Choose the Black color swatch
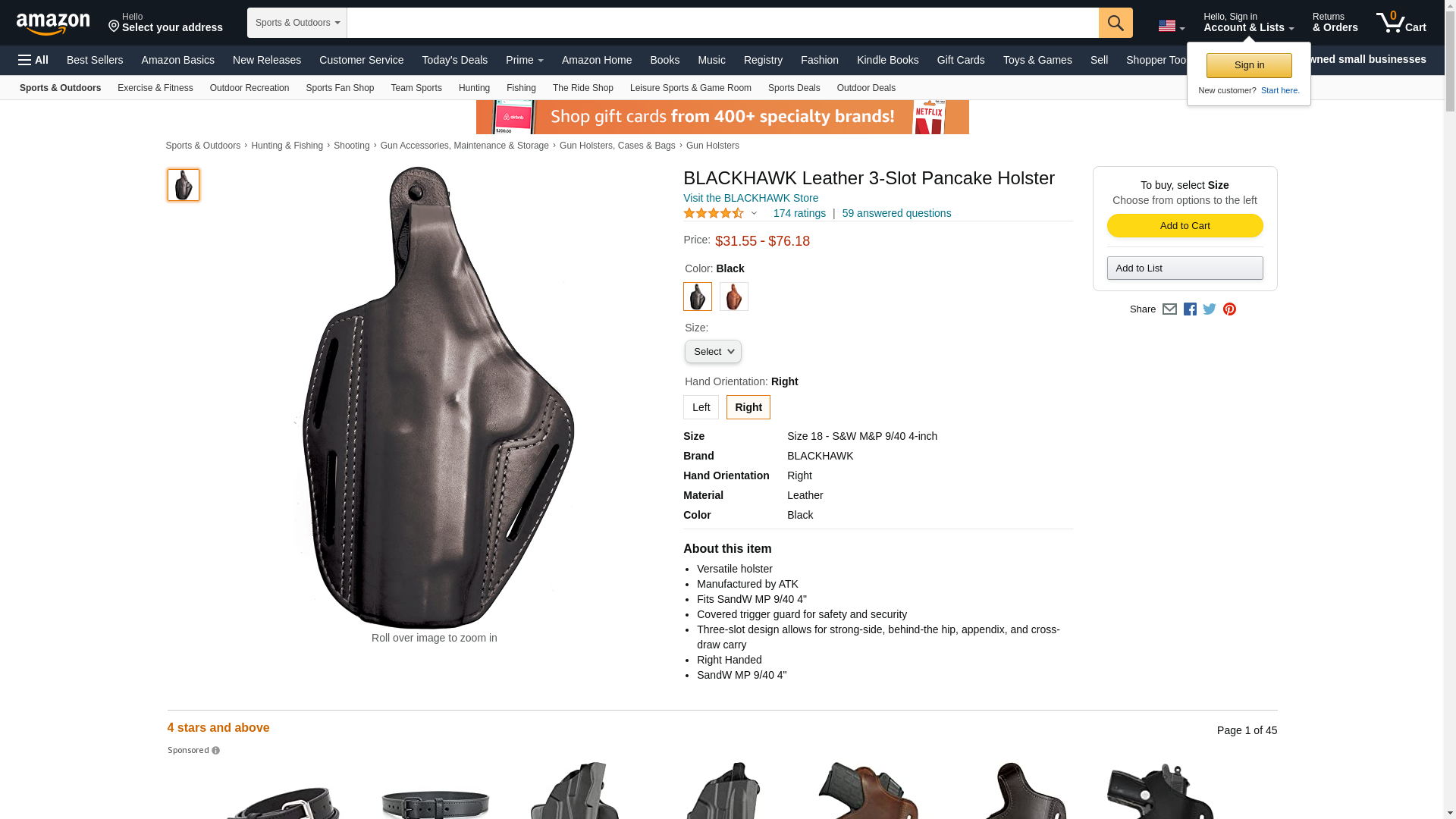The image size is (1456, 819). point(698,297)
